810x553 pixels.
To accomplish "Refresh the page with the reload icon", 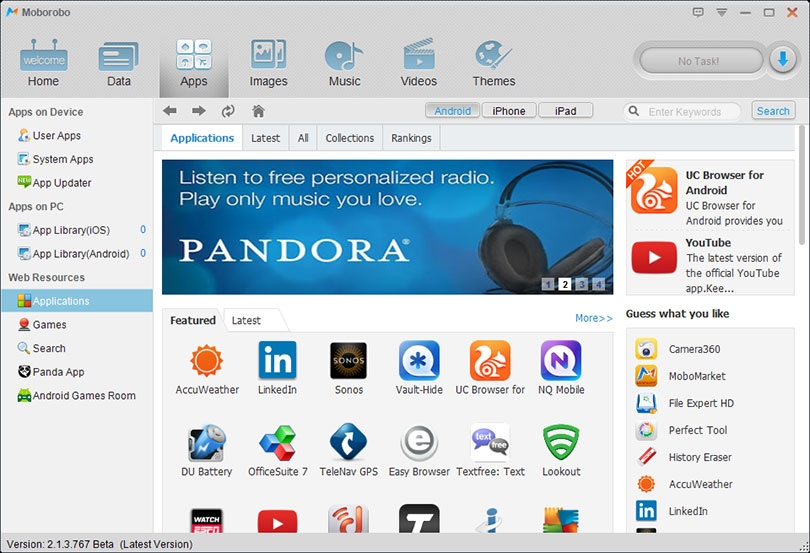I will pyautogui.click(x=228, y=111).
